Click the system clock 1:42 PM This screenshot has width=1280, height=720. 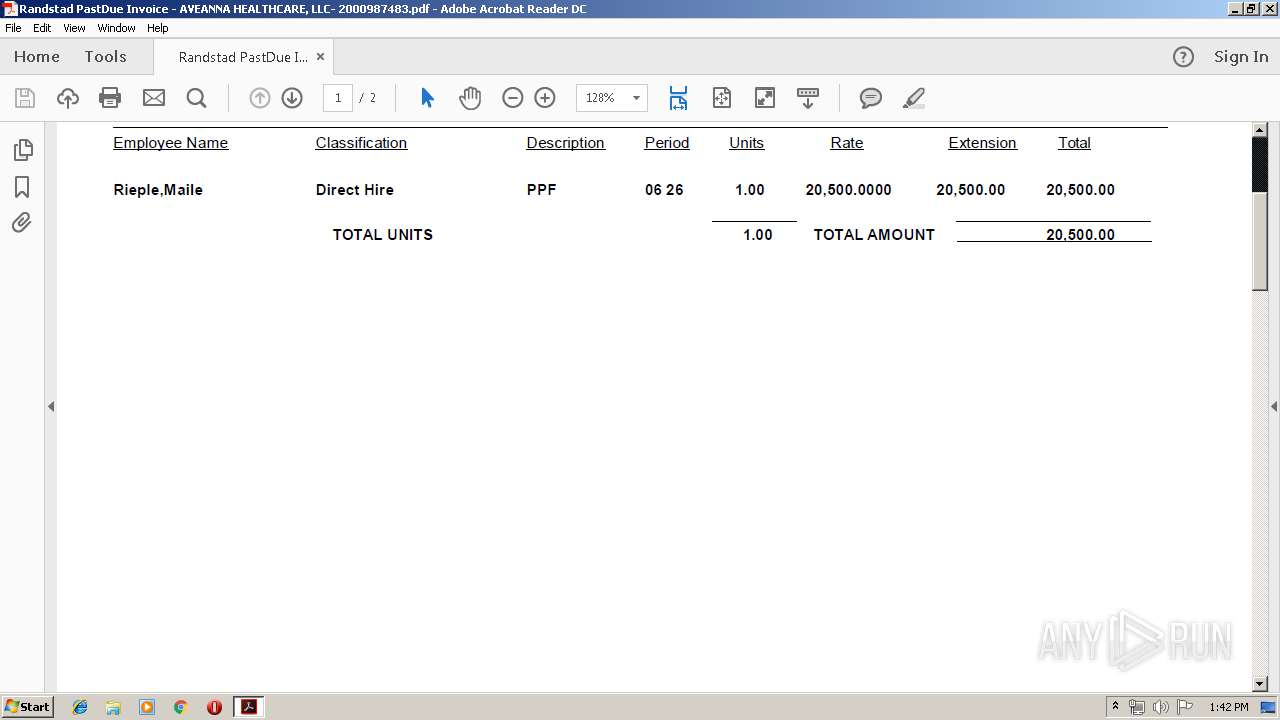click(1228, 707)
